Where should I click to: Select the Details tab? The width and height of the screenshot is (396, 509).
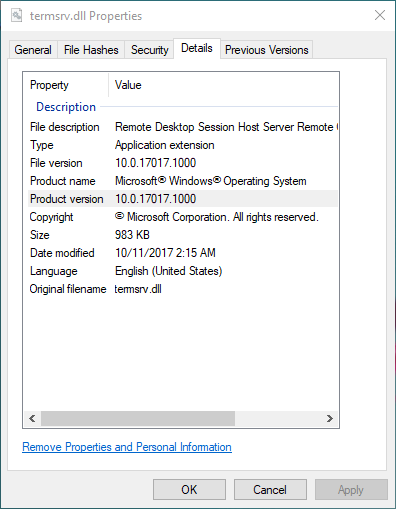[197, 48]
